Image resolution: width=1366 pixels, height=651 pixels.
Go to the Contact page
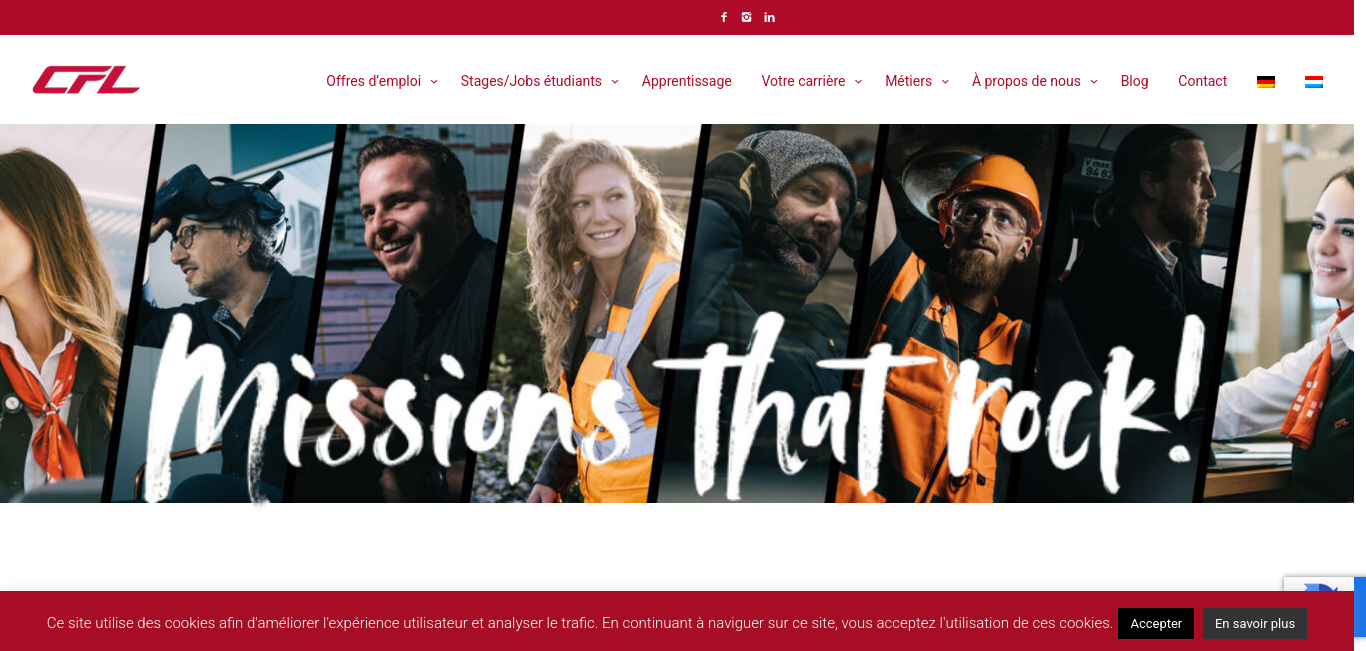[1202, 81]
